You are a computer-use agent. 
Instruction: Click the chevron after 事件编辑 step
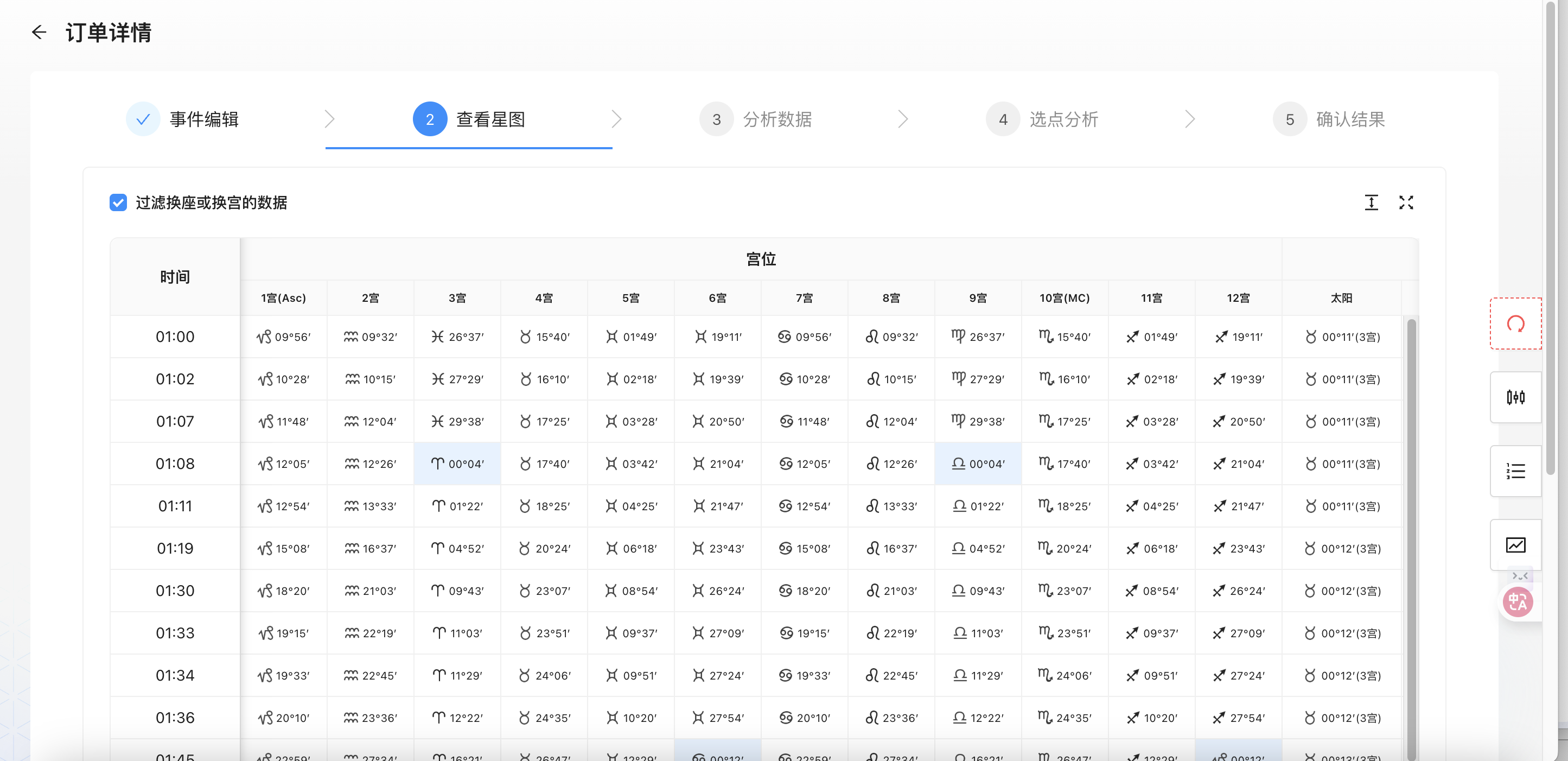click(x=329, y=119)
